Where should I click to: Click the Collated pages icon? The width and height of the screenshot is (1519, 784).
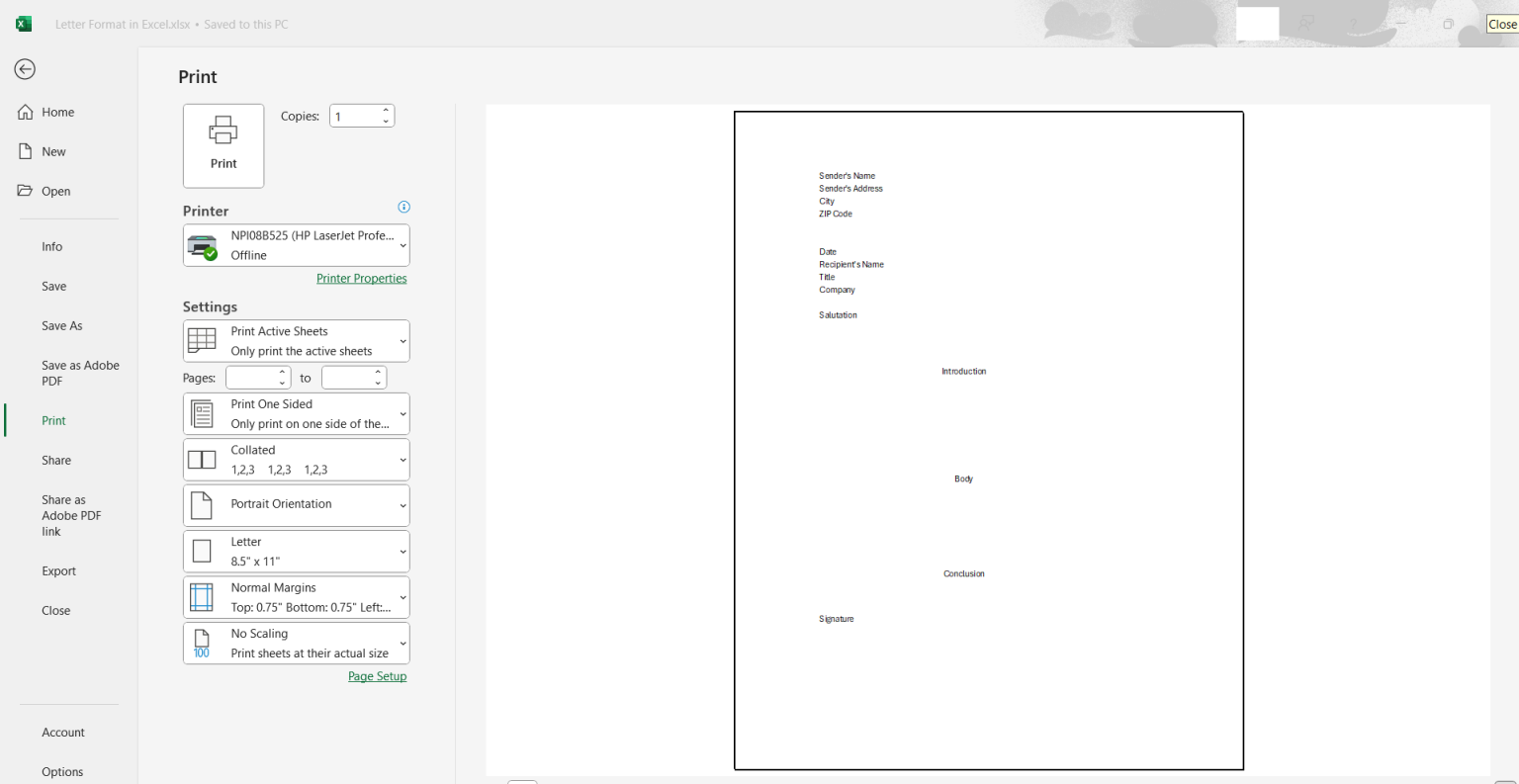[x=202, y=459]
